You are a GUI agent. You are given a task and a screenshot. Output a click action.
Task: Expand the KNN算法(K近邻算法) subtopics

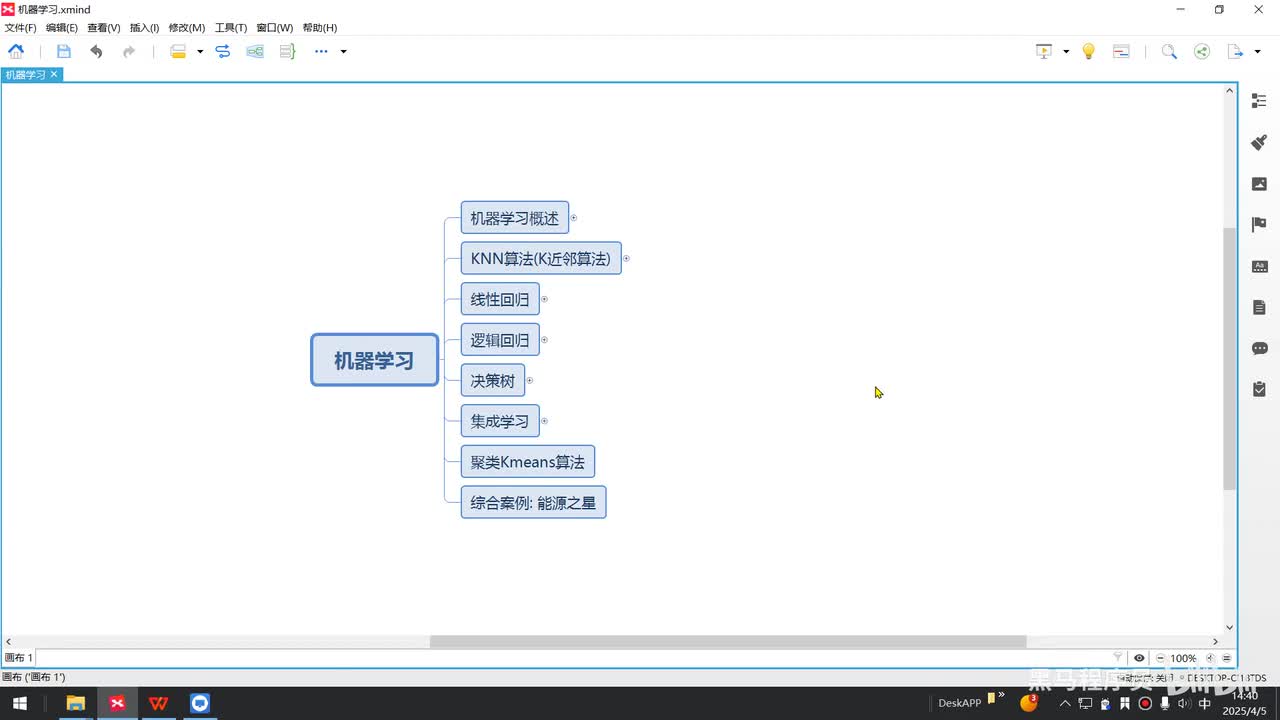click(x=626, y=259)
